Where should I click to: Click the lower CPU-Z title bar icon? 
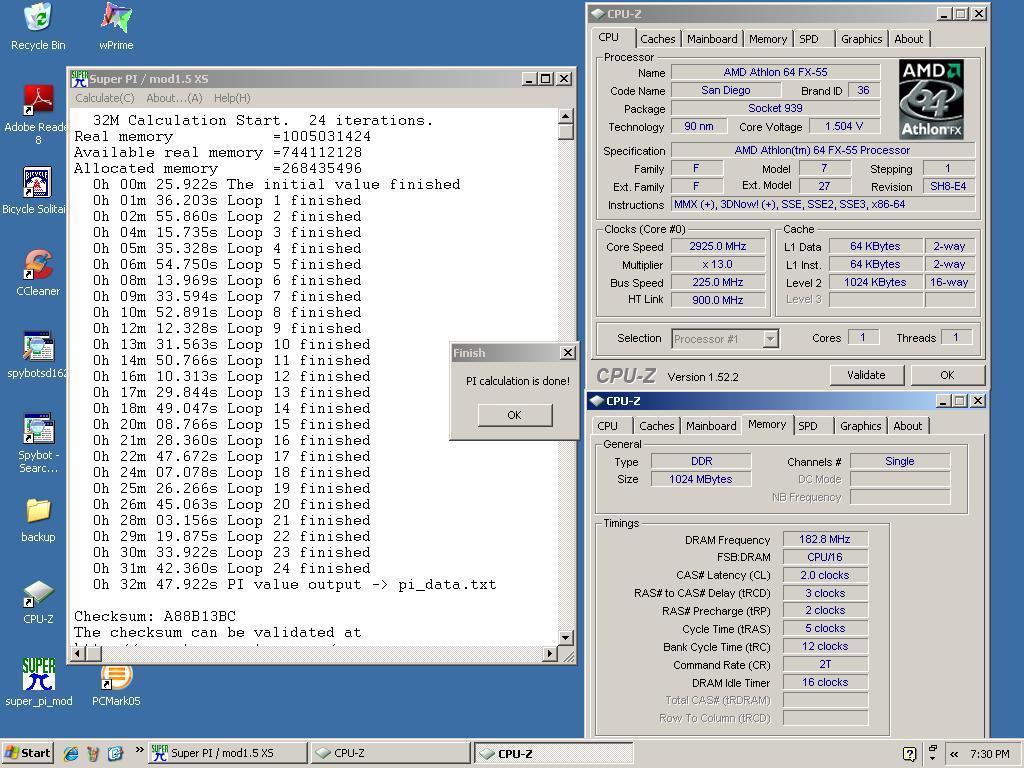tap(596, 400)
